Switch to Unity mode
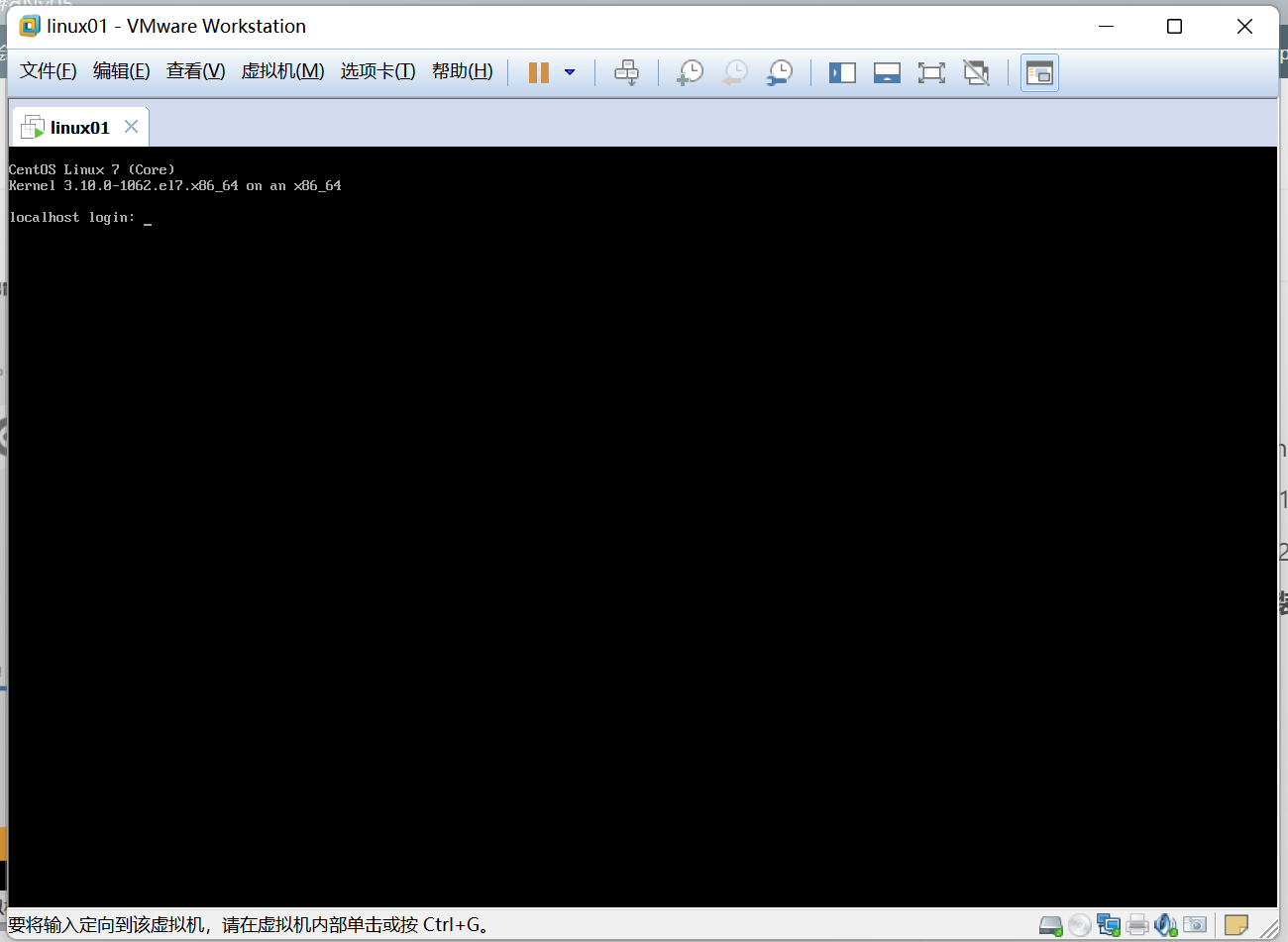The width and height of the screenshot is (1288, 942). 977,72
